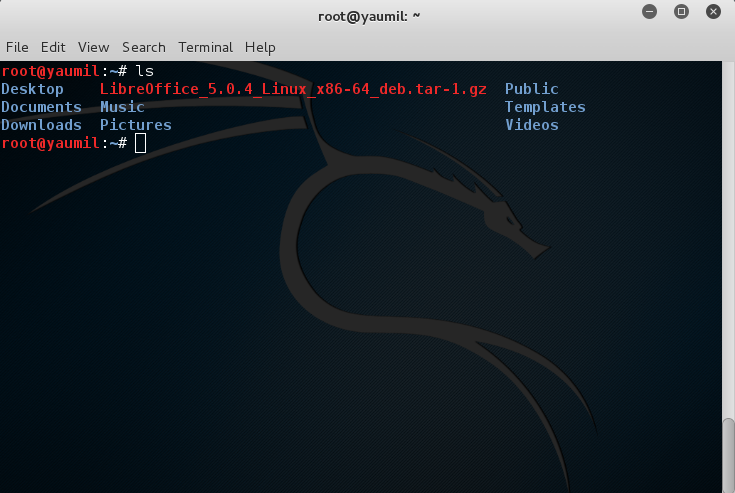Image resolution: width=735 pixels, height=493 pixels.
Task: Open the Help menu
Action: (x=260, y=48)
